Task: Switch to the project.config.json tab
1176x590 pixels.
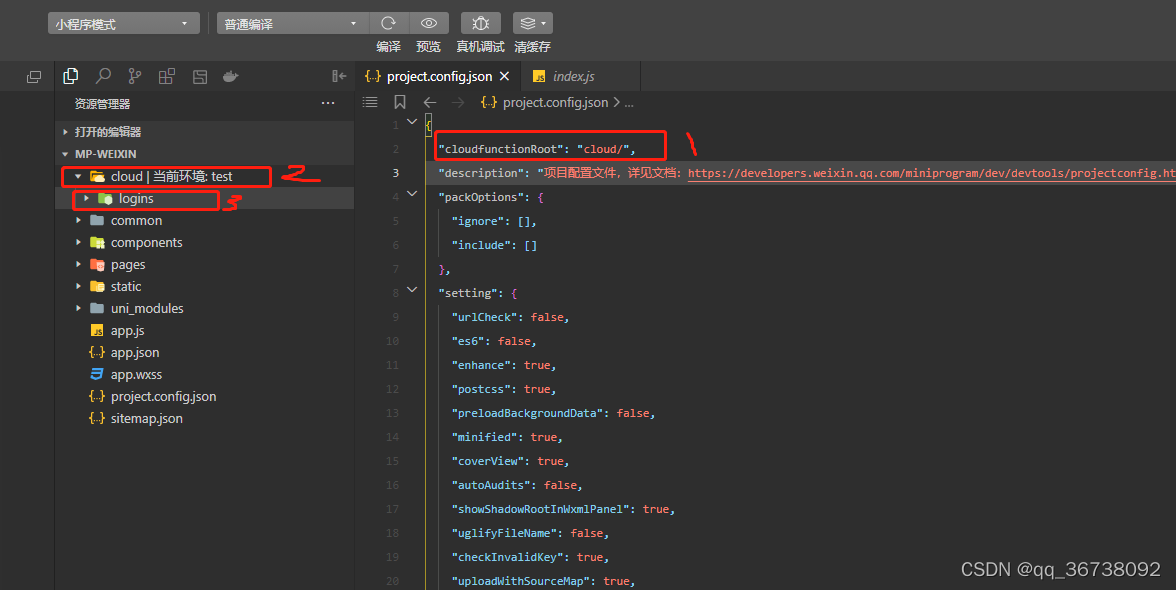Action: click(x=438, y=76)
